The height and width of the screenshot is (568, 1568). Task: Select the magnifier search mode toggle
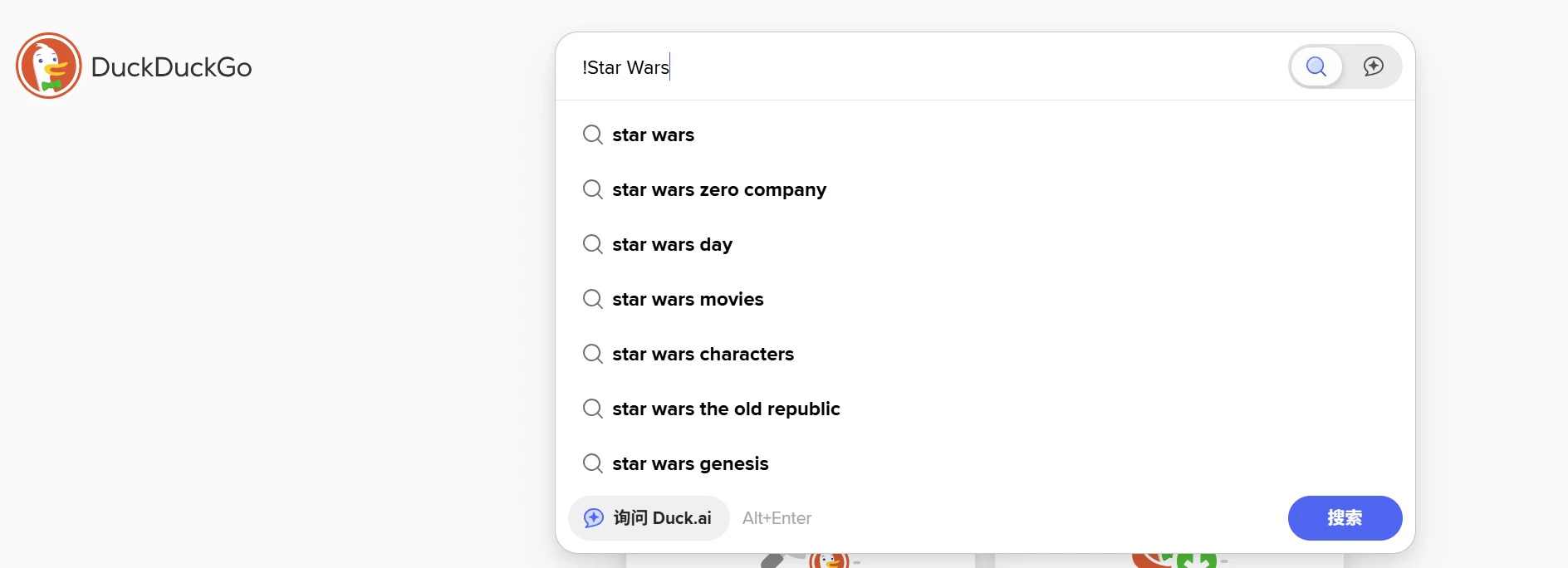pos(1316,66)
